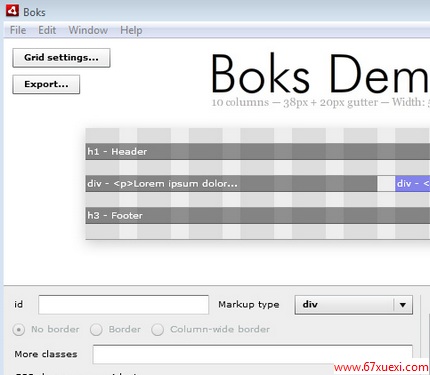Choose the Border radio option
The image size is (430, 375).
[x=116, y=330]
